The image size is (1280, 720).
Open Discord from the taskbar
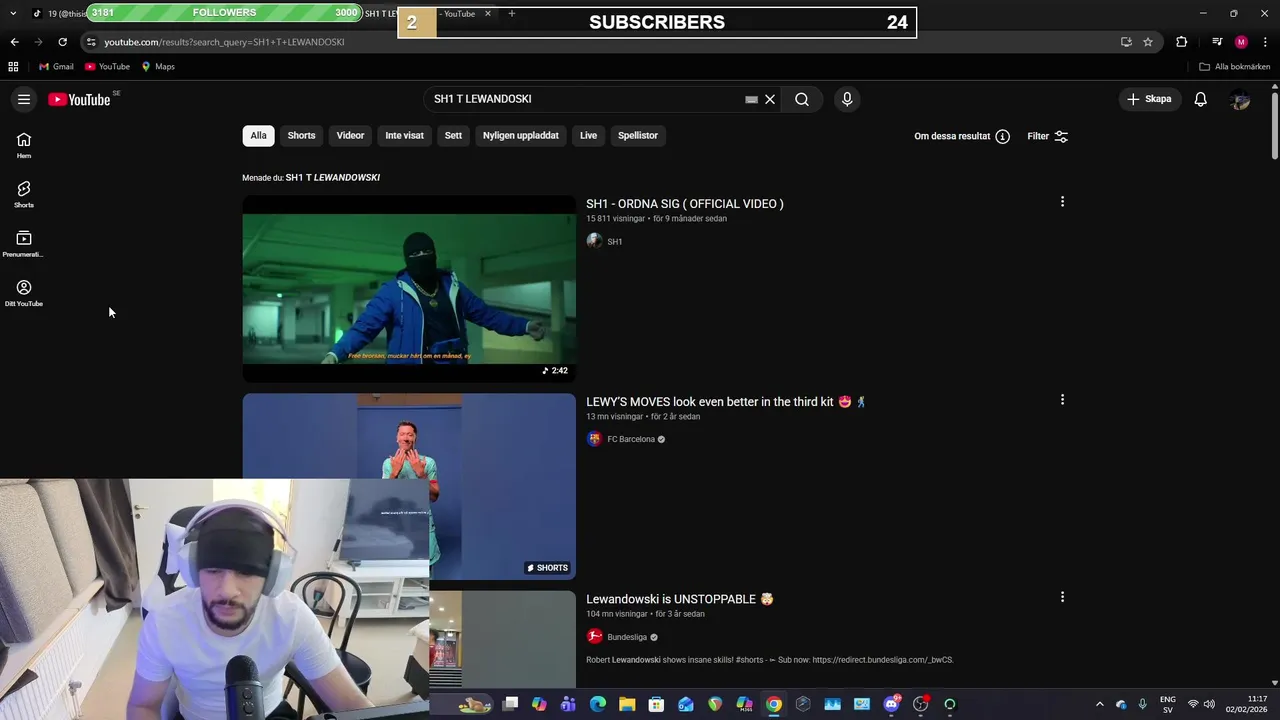pyautogui.click(x=891, y=704)
